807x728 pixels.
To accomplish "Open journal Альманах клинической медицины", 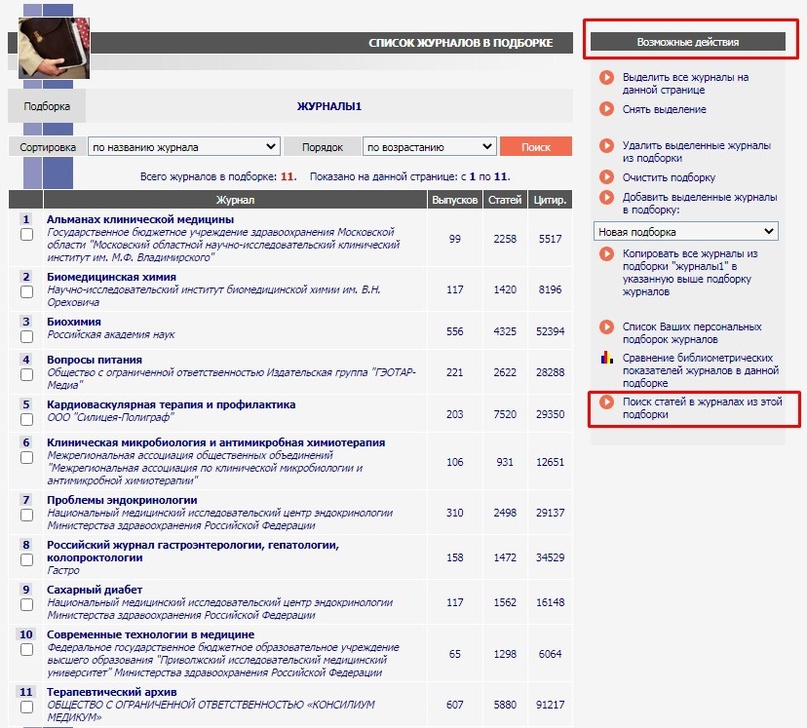I will [140, 219].
